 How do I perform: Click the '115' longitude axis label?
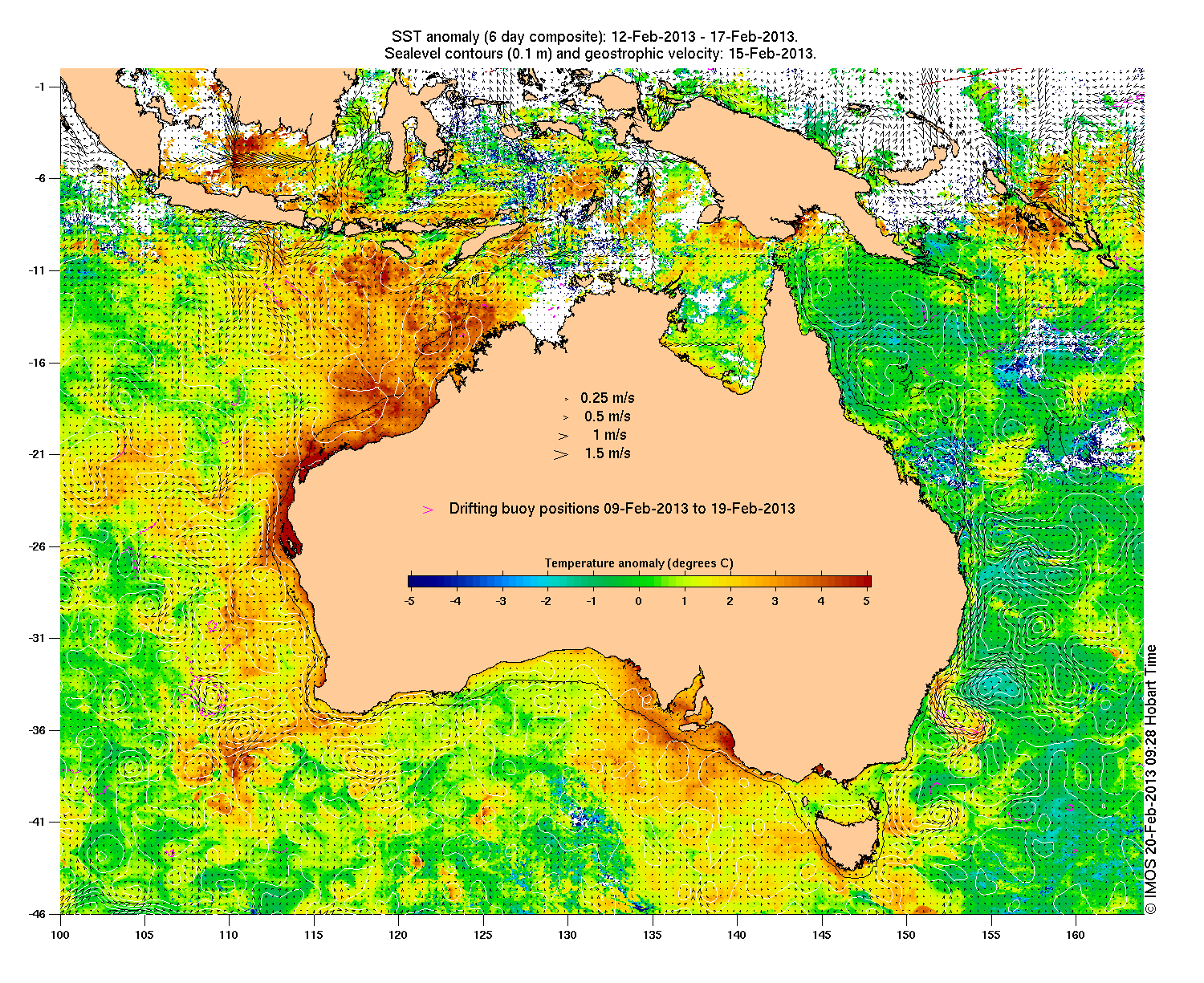pos(314,935)
